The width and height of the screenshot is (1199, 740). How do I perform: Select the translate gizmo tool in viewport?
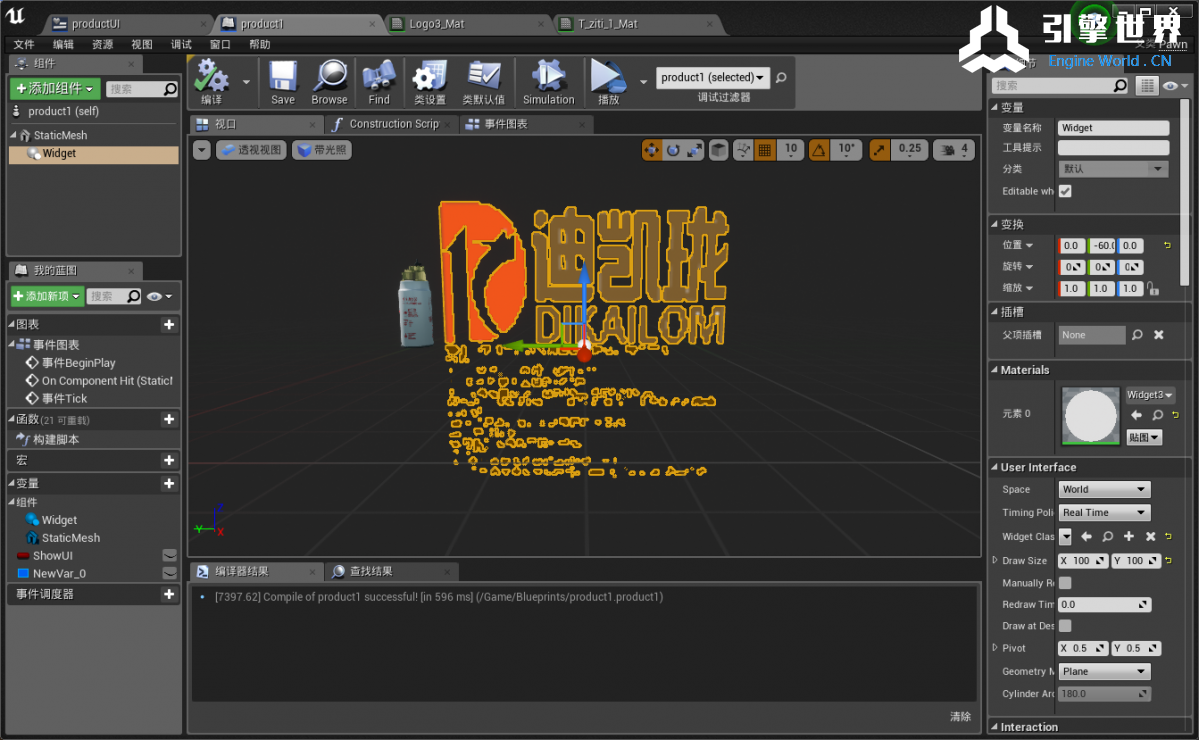point(651,150)
